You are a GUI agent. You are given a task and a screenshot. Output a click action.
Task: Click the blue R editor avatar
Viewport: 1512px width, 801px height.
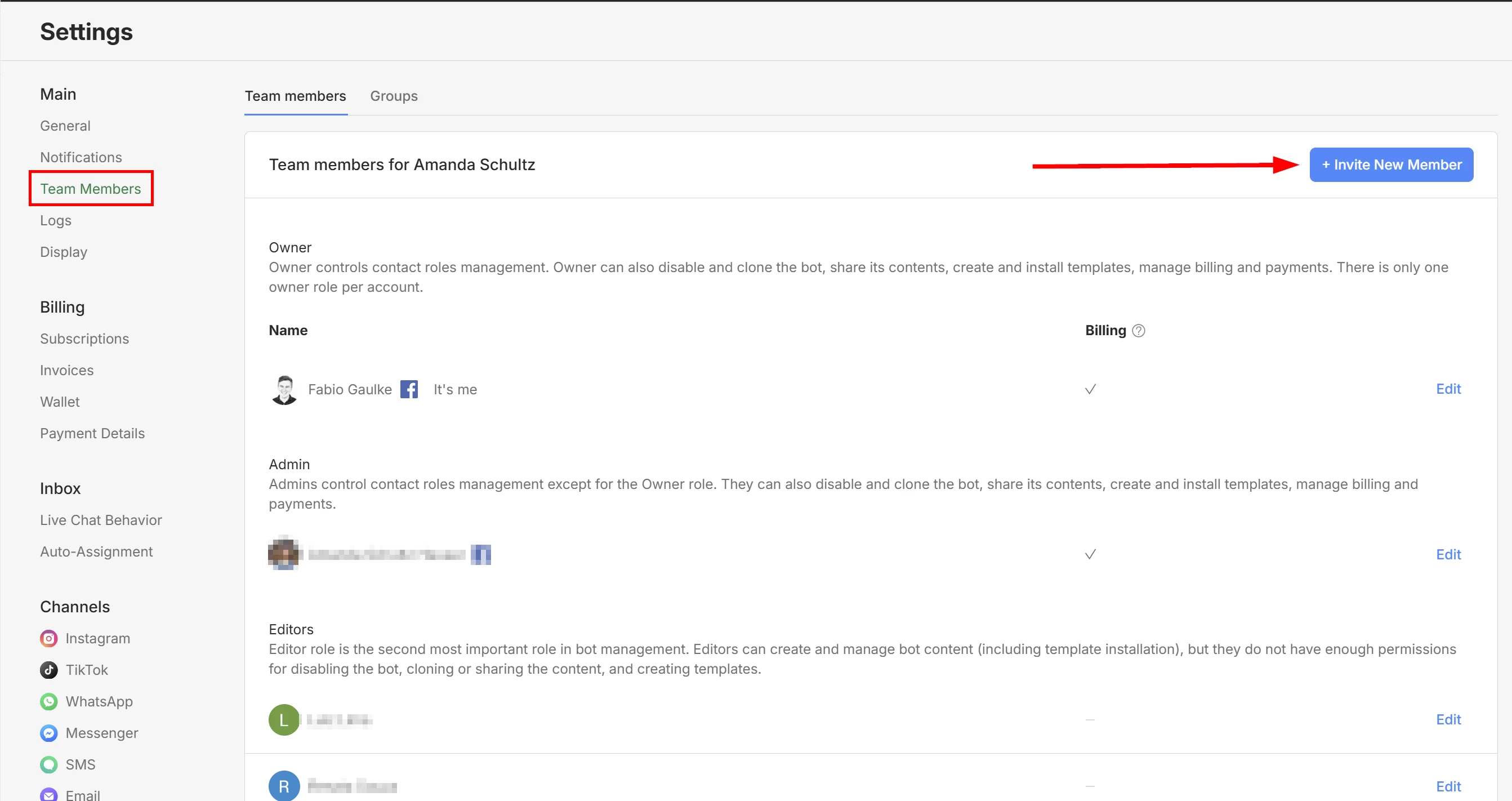284,786
